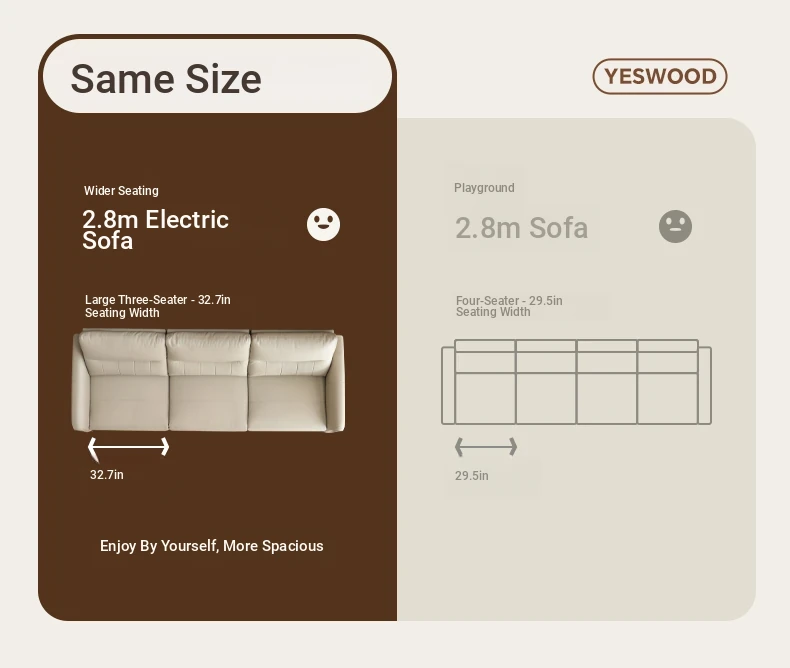This screenshot has height=668, width=790.
Task: Click the 2.8m Electric Sofa heading
Action: point(155,229)
